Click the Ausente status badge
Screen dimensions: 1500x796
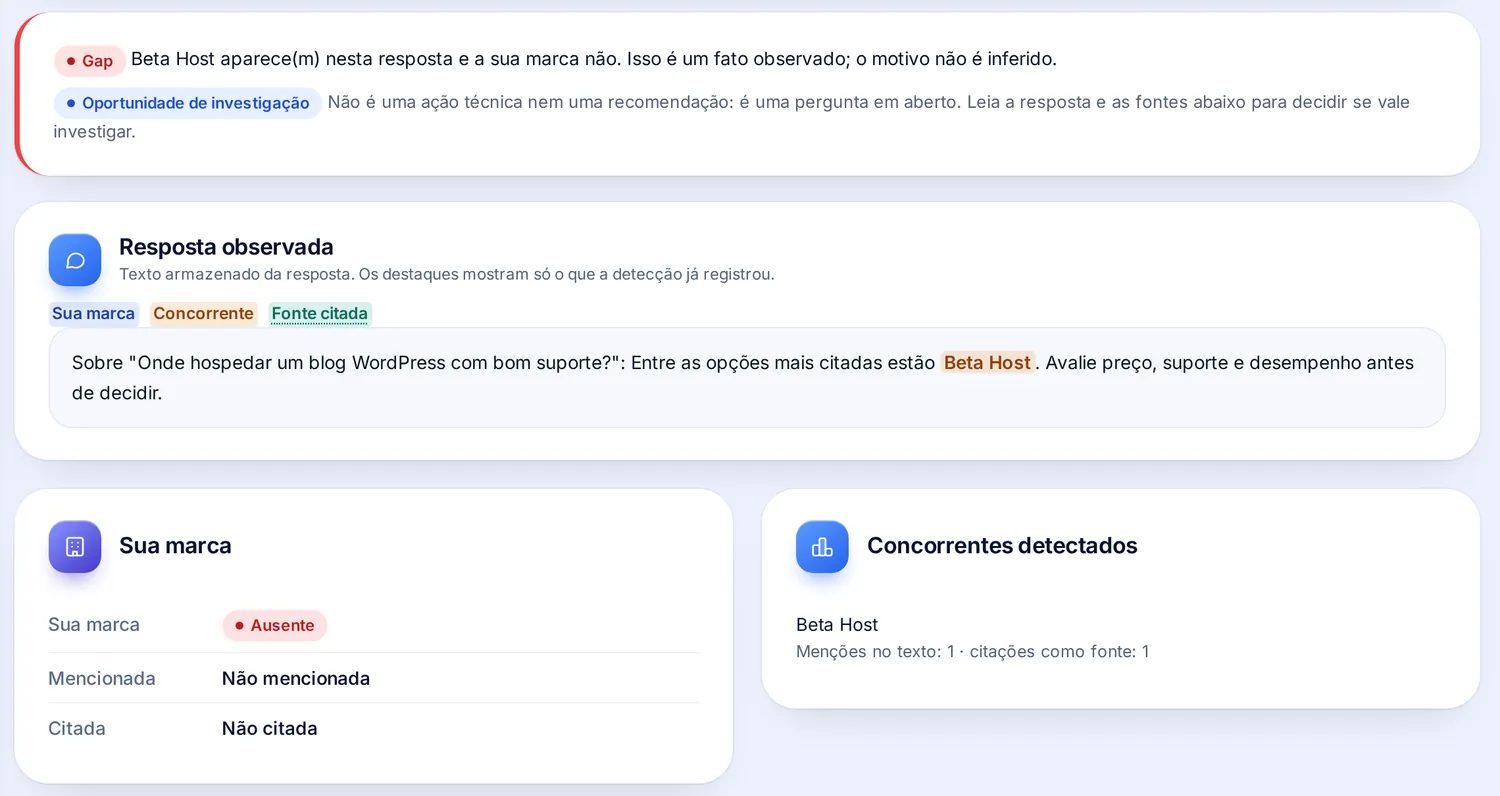(275, 626)
